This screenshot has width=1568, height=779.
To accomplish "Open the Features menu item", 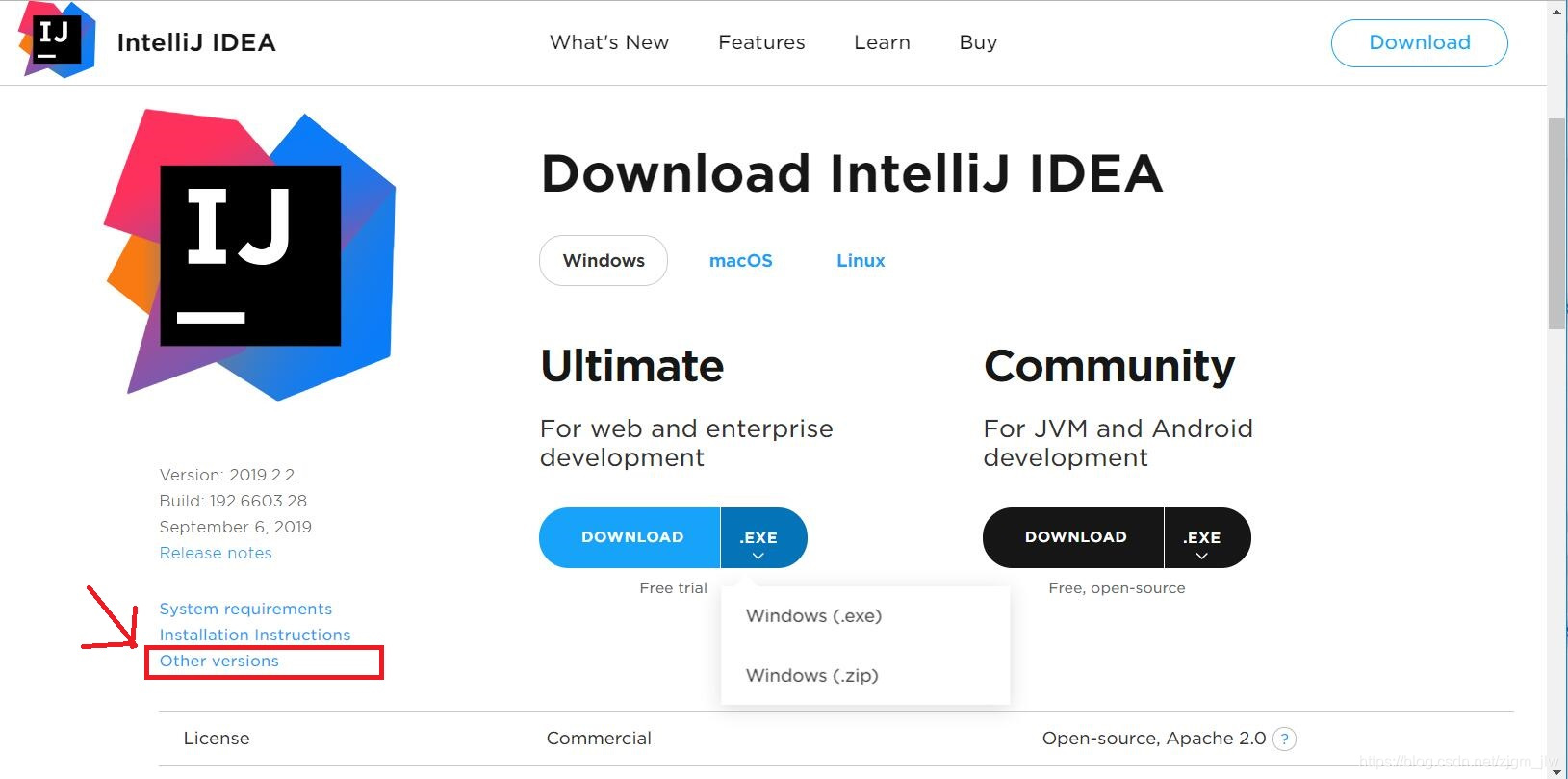I will tap(761, 42).
